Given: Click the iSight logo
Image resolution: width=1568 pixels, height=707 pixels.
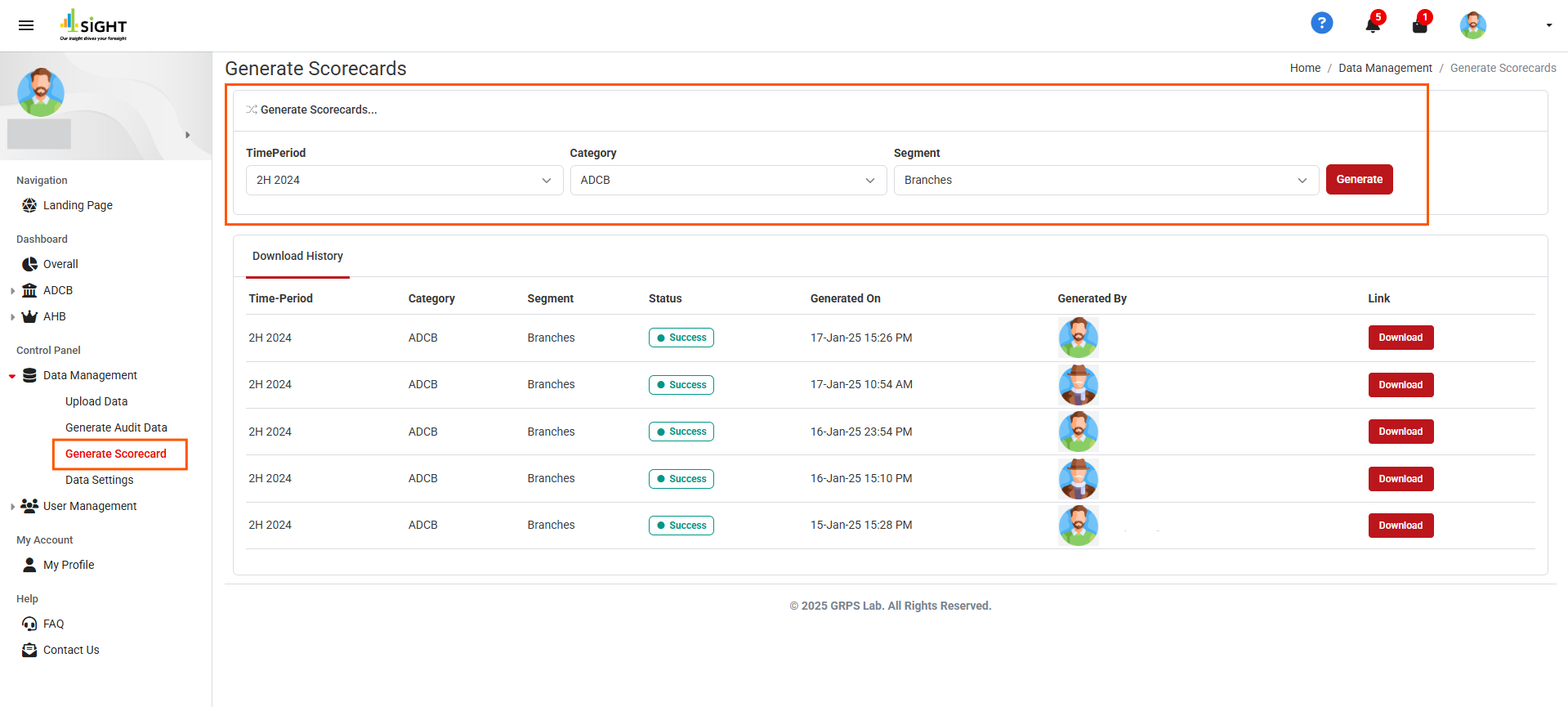Looking at the screenshot, I should (x=93, y=25).
